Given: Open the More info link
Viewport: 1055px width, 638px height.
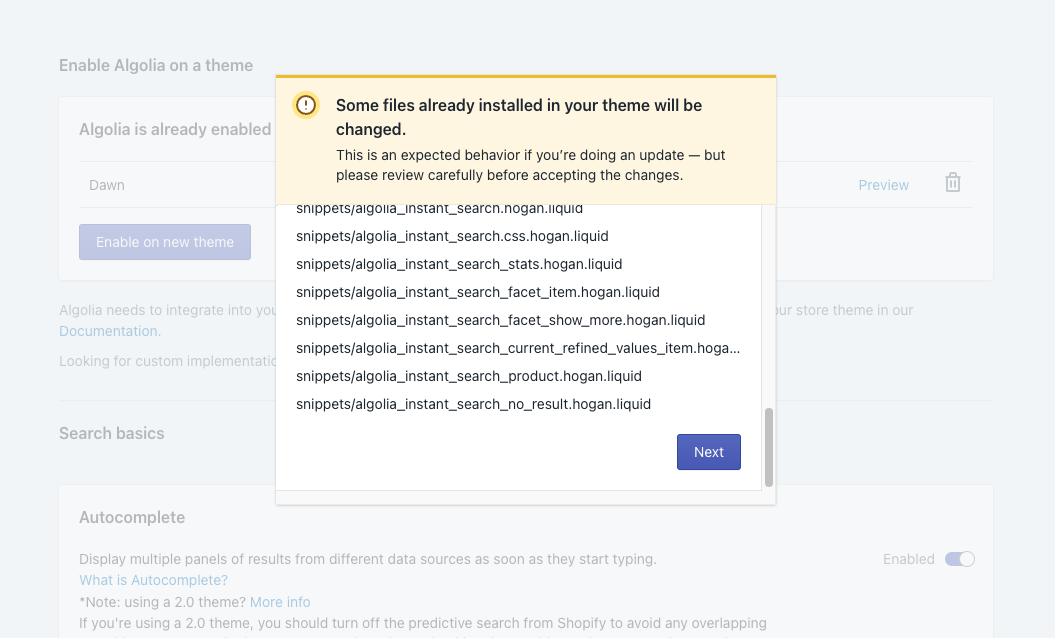Looking at the screenshot, I should [280, 602].
